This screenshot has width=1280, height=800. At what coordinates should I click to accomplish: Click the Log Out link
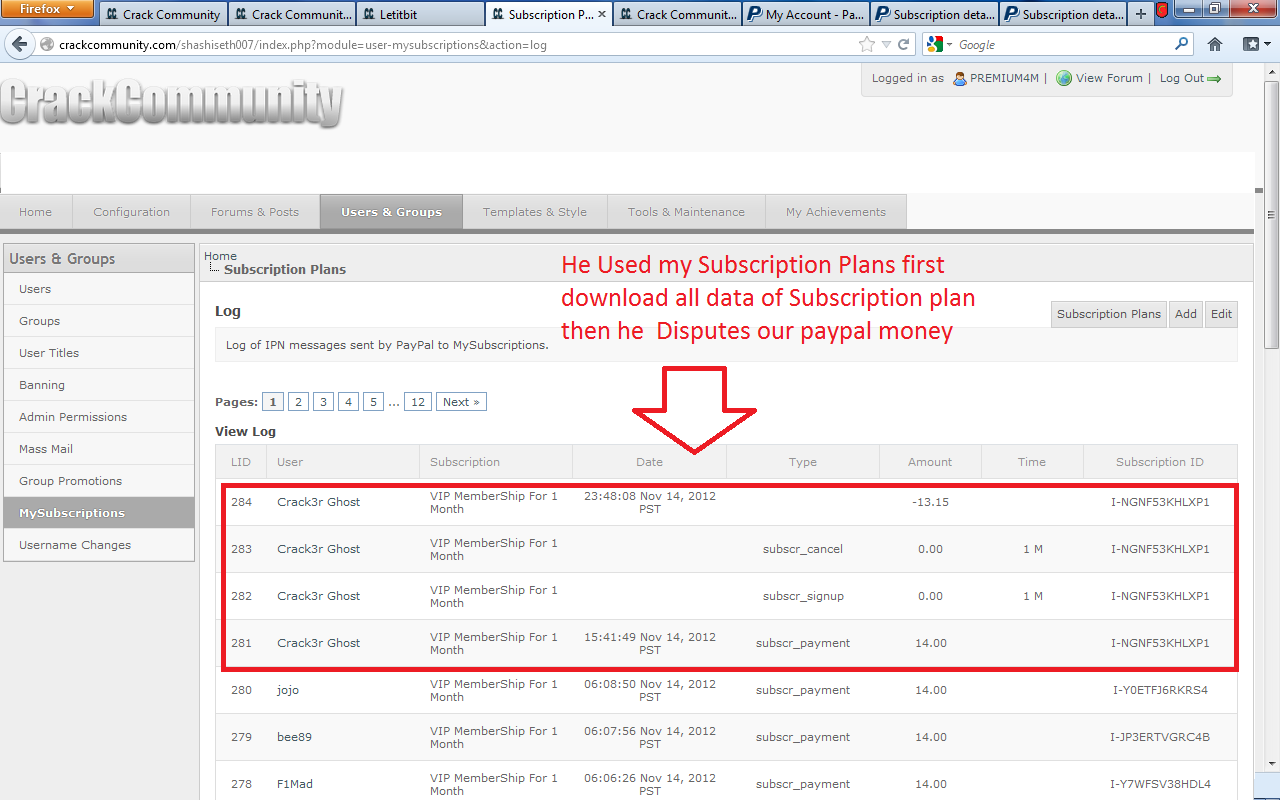(1182, 78)
